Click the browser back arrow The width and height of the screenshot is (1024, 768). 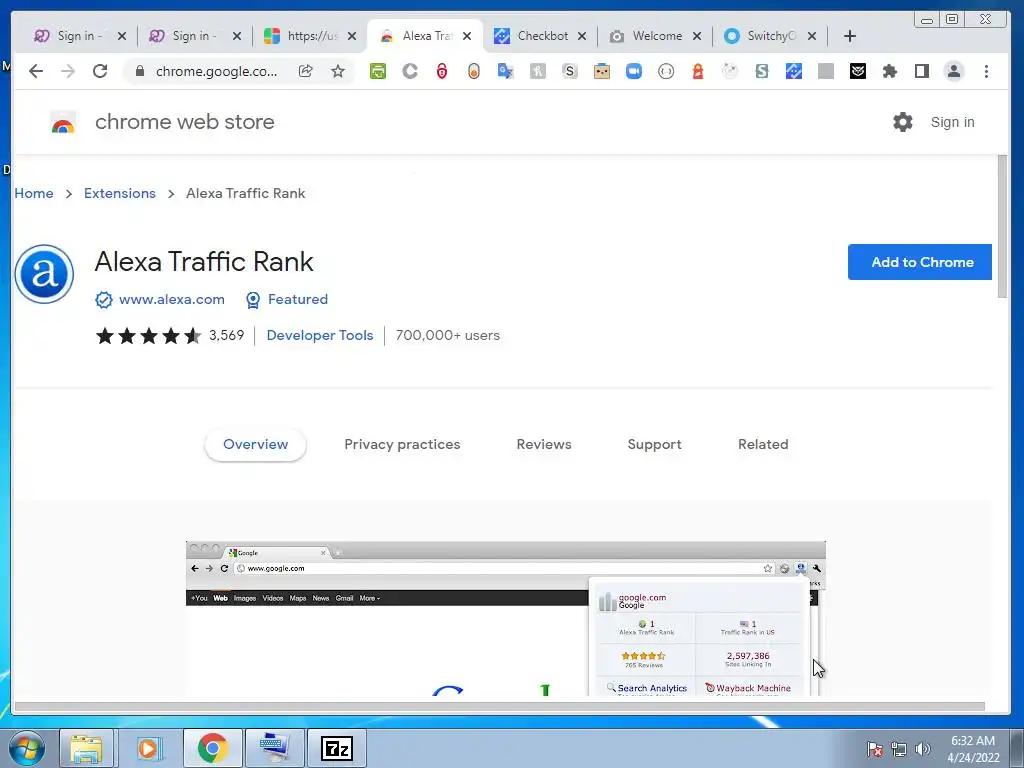pos(36,71)
